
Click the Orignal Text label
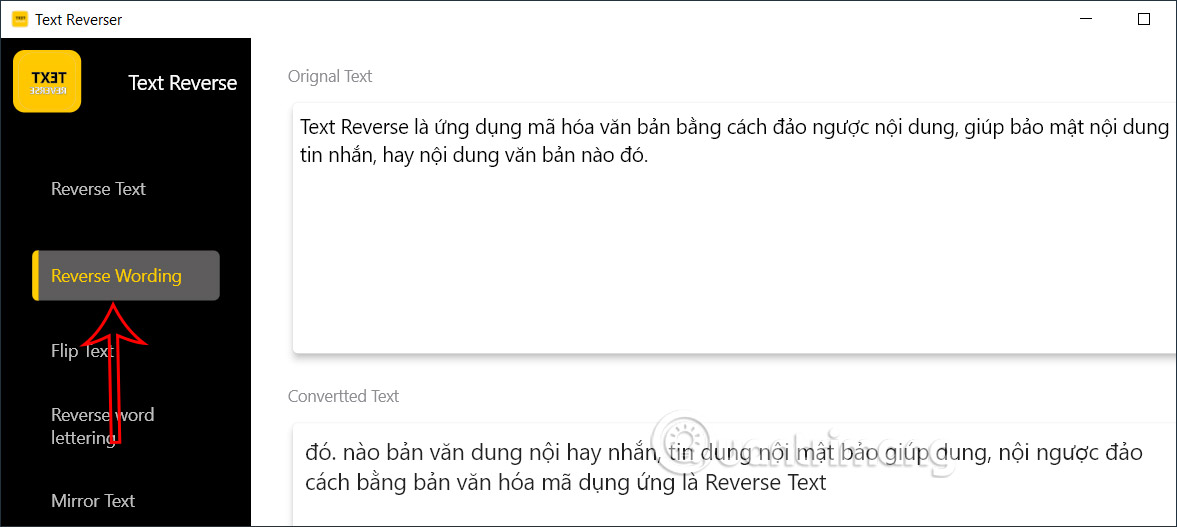330,77
